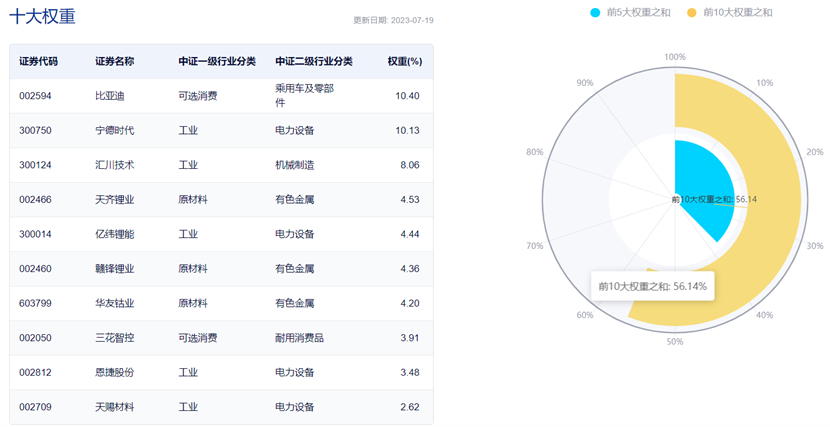The width and height of the screenshot is (830, 427).
Task: Select stock name 三花智控
Action: click(x=115, y=338)
